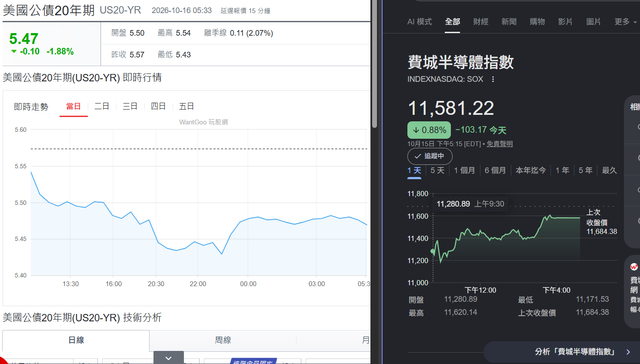The width and height of the screenshot is (640, 364).
Task: Switch to the 三日 chart tab
Action: click(130, 107)
